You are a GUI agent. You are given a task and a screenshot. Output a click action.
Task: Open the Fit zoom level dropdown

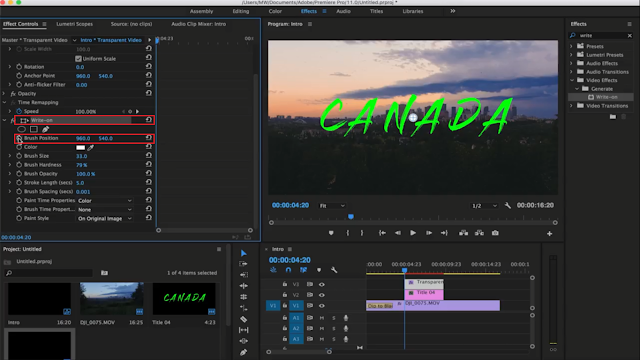[332, 206]
